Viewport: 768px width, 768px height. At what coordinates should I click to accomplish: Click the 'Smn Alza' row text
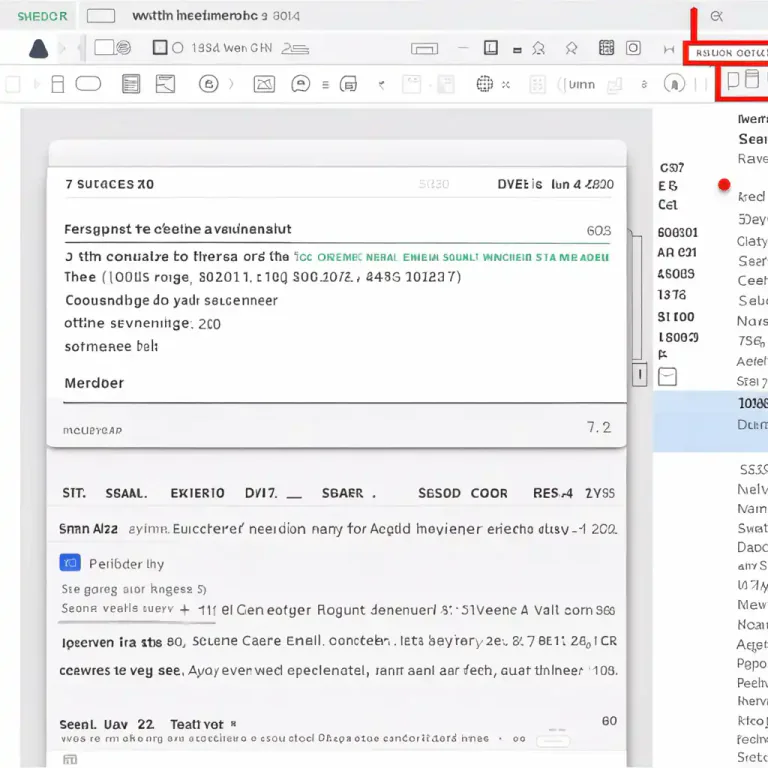coord(88,529)
